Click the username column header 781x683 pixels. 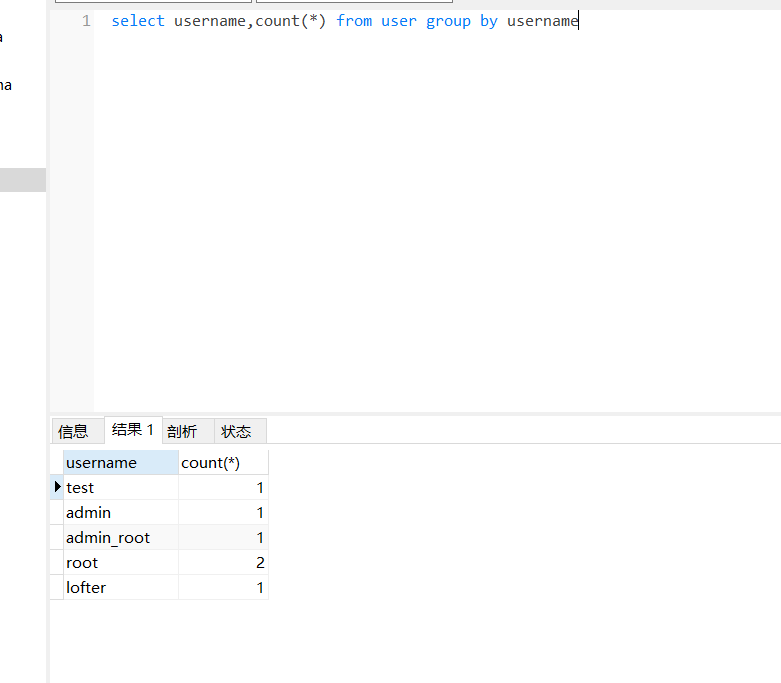(121, 462)
